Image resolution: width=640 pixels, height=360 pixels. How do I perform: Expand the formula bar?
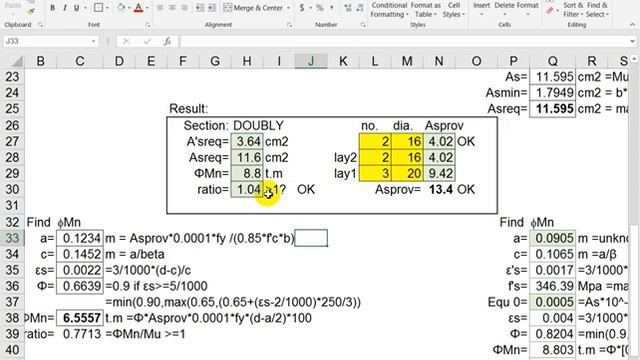click(632, 41)
